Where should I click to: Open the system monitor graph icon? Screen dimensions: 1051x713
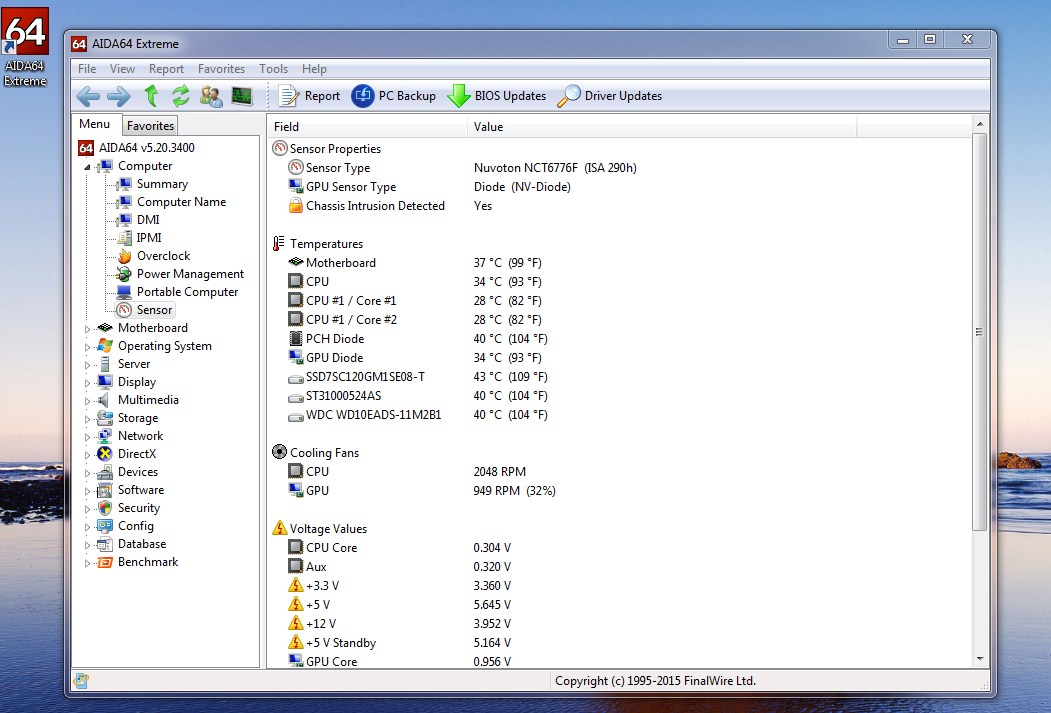[x=242, y=96]
